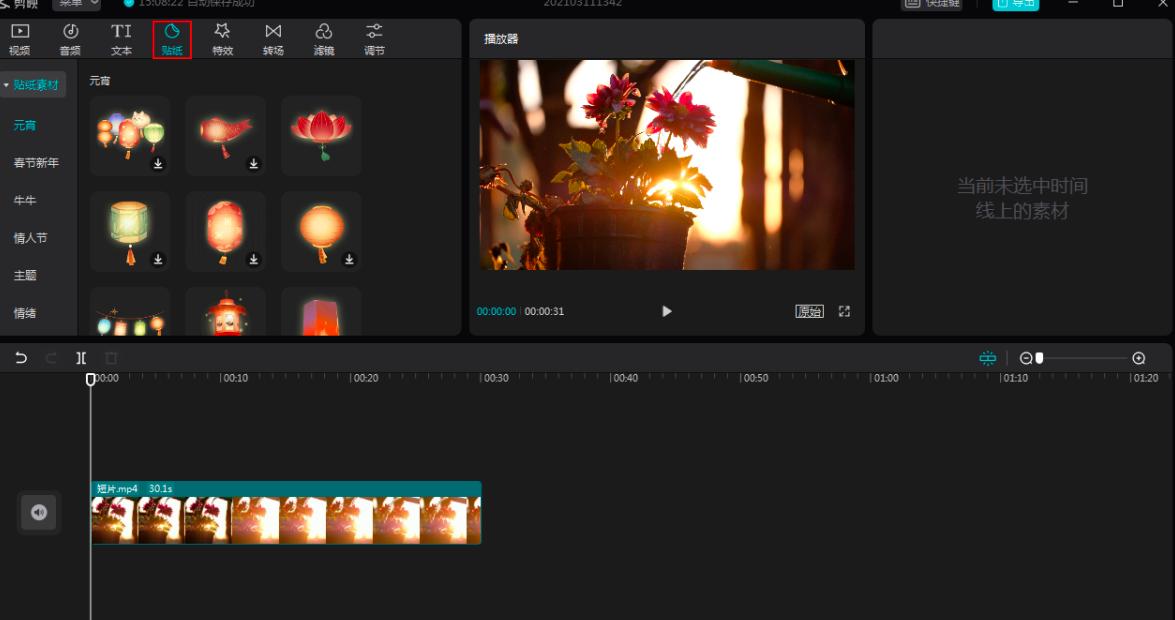1175x620 pixels.
Task: Click the 导出 export button
Action: (x=1015, y=4)
